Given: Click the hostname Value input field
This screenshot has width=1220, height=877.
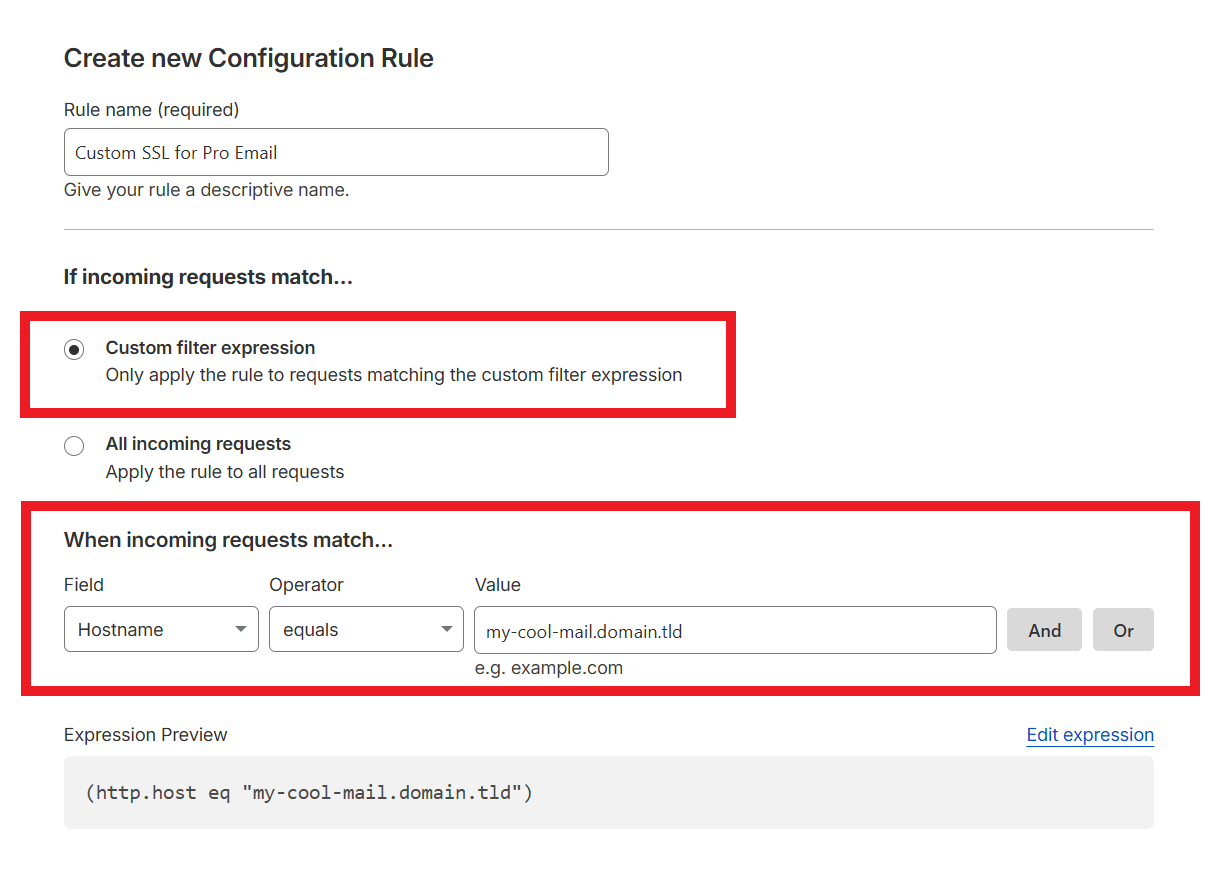Looking at the screenshot, I should point(735,629).
